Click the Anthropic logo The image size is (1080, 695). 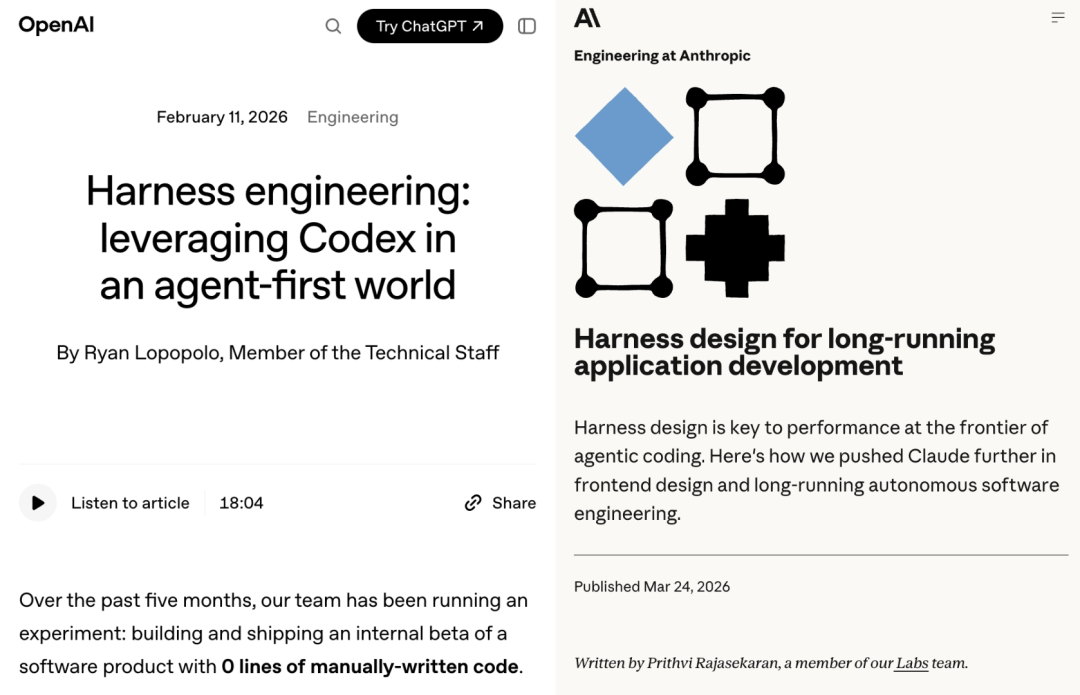coord(587,17)
